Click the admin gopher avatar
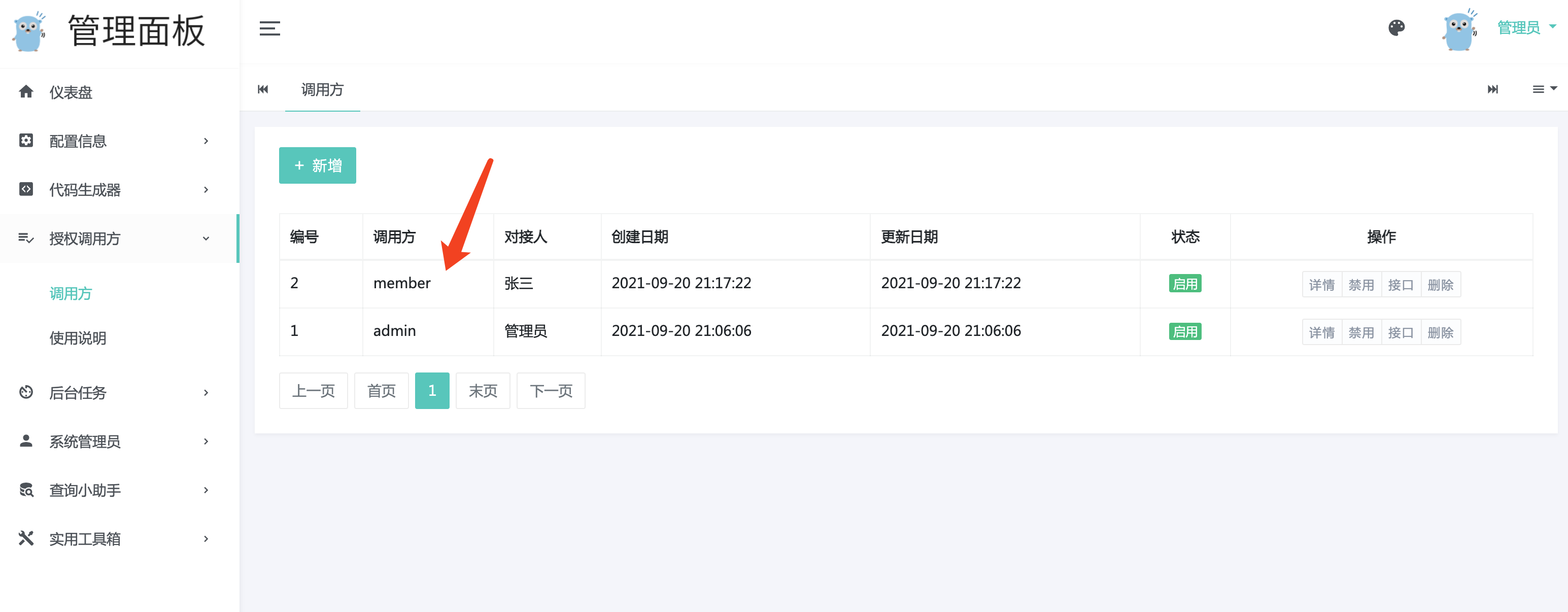The width and height of the screenshot is (1568, 612). [1459, 30]
